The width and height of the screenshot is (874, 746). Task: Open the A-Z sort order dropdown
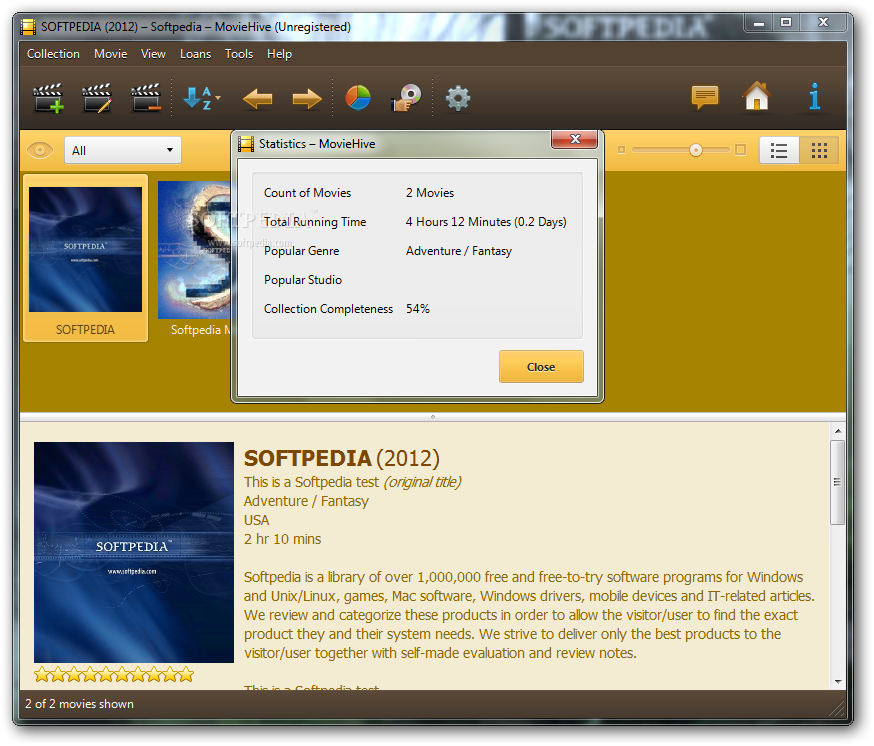click(202, 98)
